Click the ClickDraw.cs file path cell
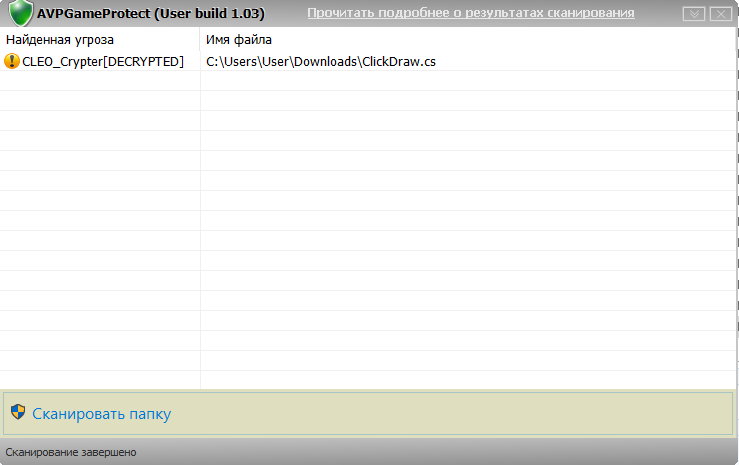Viewport: 739px width, 465px height. click(320, 61)
